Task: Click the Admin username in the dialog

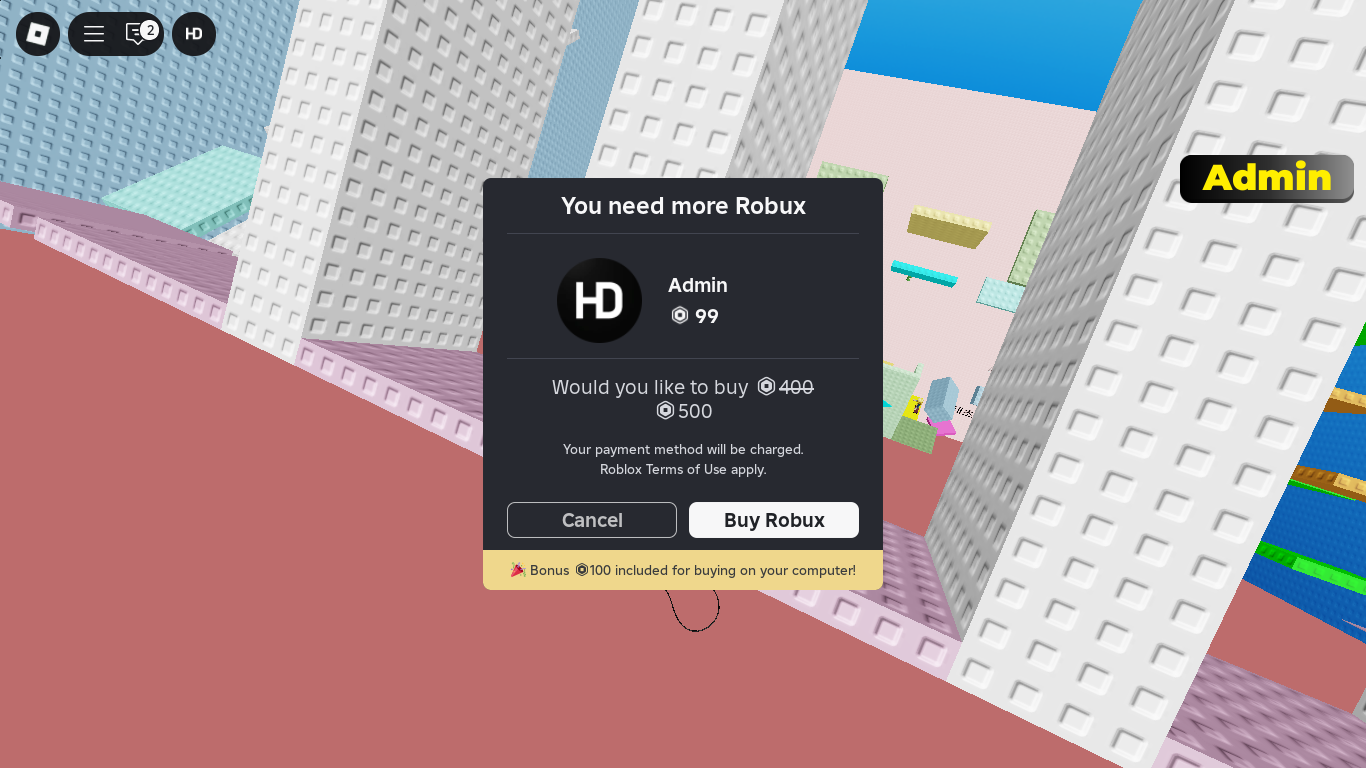Action: 697,285
